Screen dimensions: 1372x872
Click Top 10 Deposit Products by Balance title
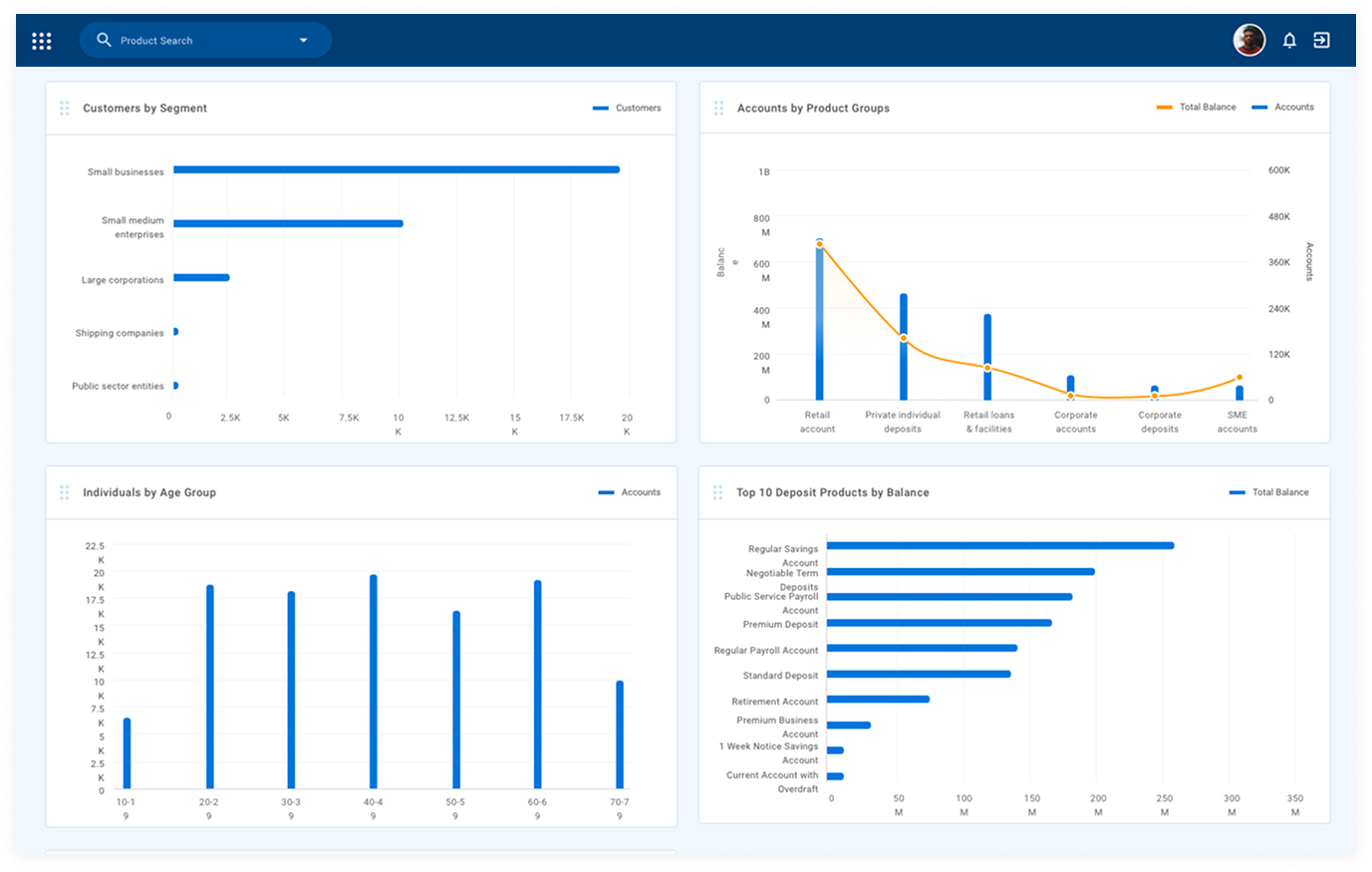coord(833,492)
